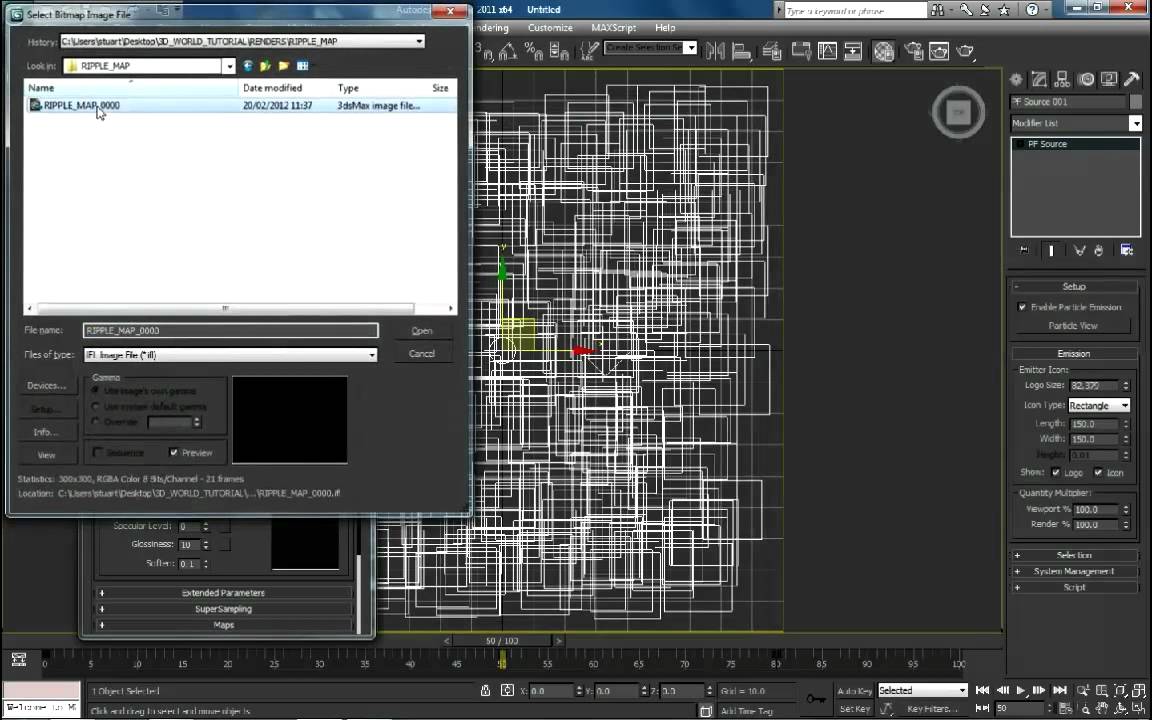Click the View button in dialog
The width and height of the screenshot is (1152, 720).
(x=46, y=455)
